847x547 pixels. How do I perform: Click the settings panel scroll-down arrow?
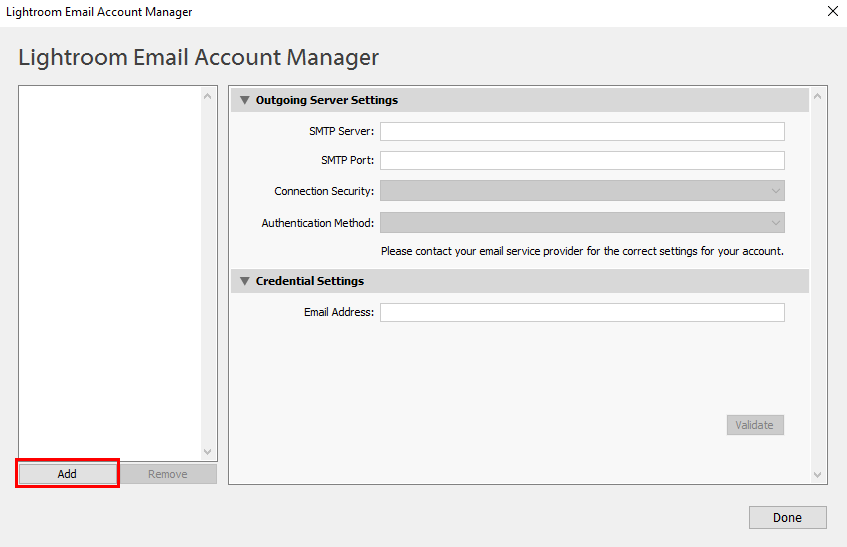tap(818, 475)
